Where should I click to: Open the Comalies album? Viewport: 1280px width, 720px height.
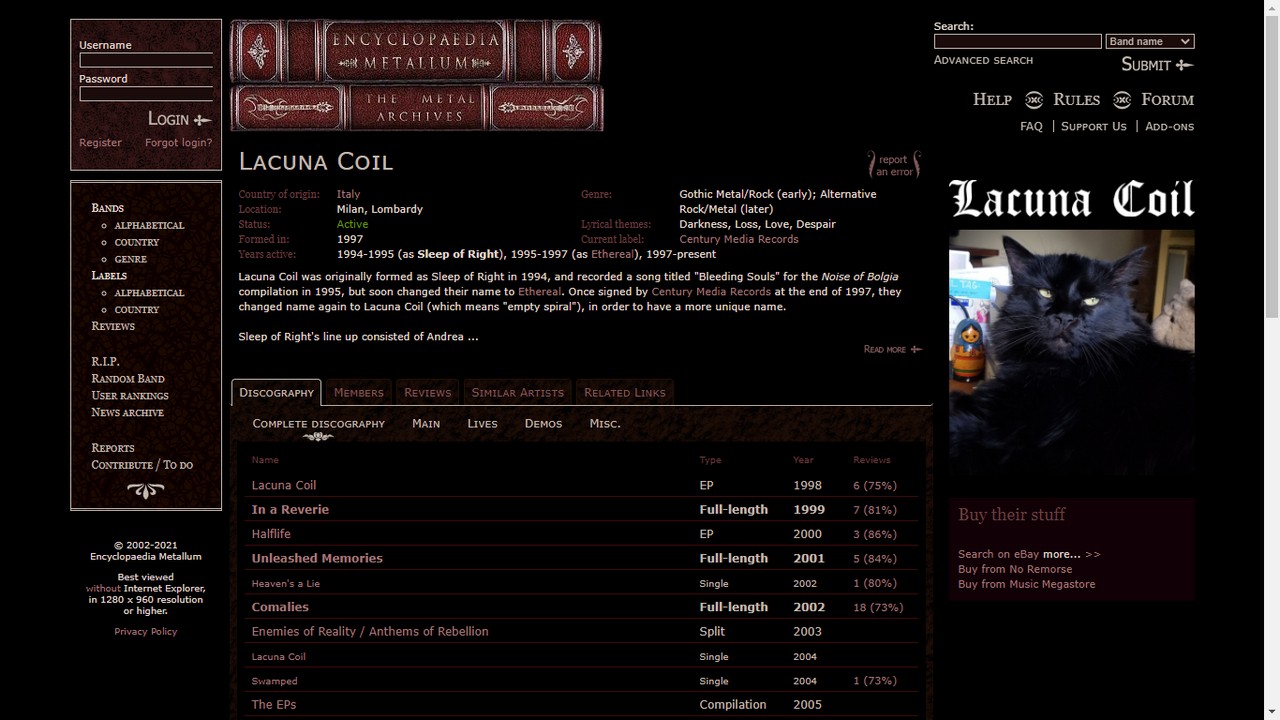(280, 607)
